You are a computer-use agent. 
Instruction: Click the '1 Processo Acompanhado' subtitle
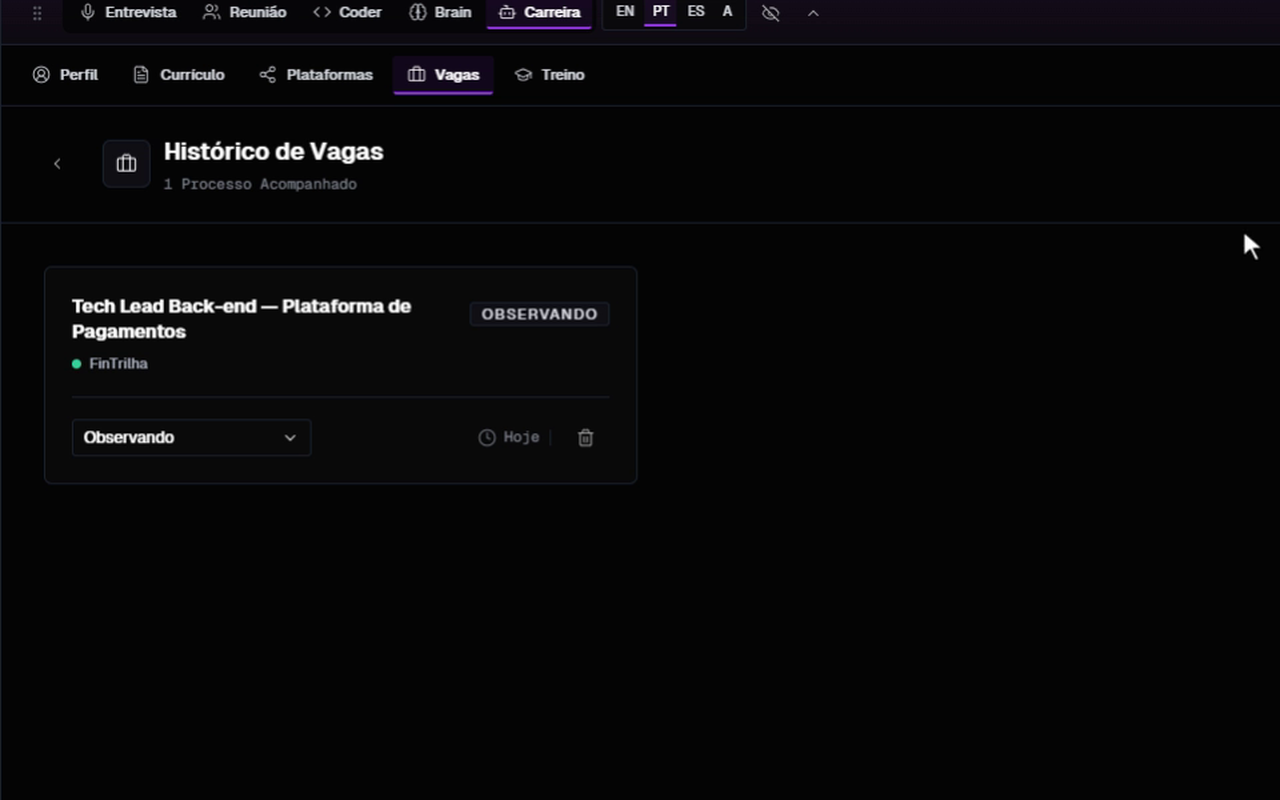point(260,185)
